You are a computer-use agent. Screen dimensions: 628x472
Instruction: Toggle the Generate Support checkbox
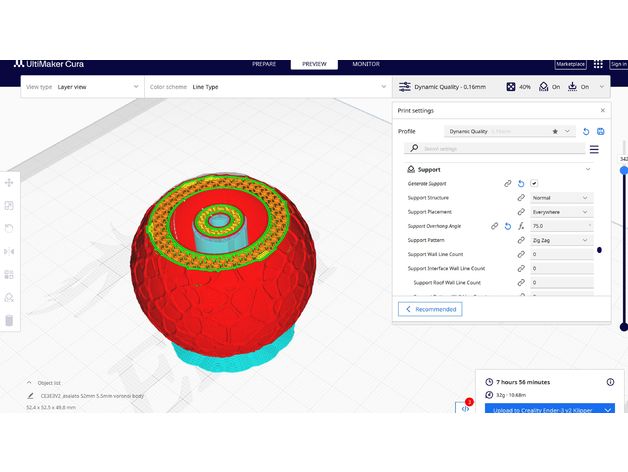coord(534,184)
